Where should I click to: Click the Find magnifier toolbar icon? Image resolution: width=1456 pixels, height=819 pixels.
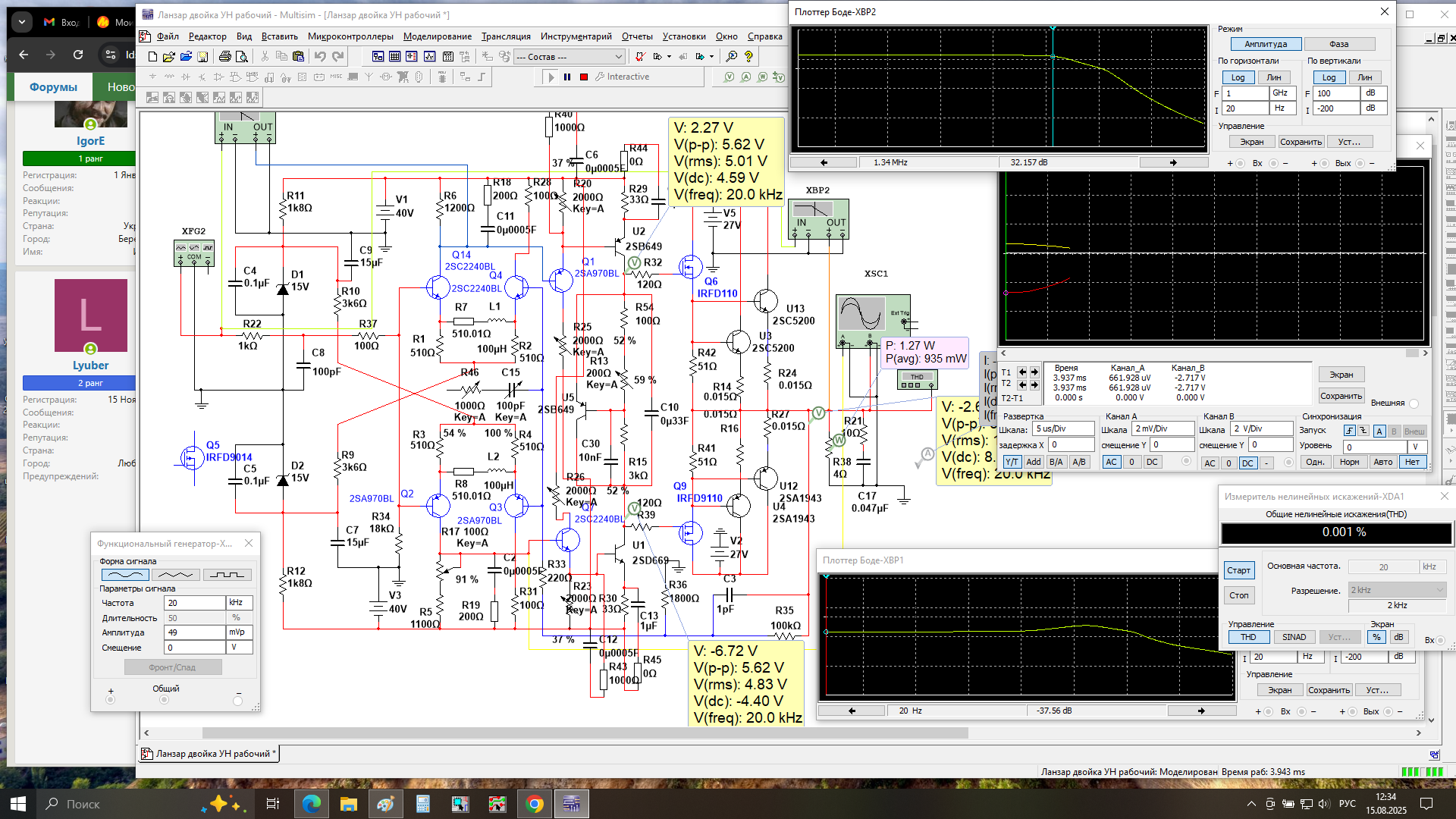731,57
